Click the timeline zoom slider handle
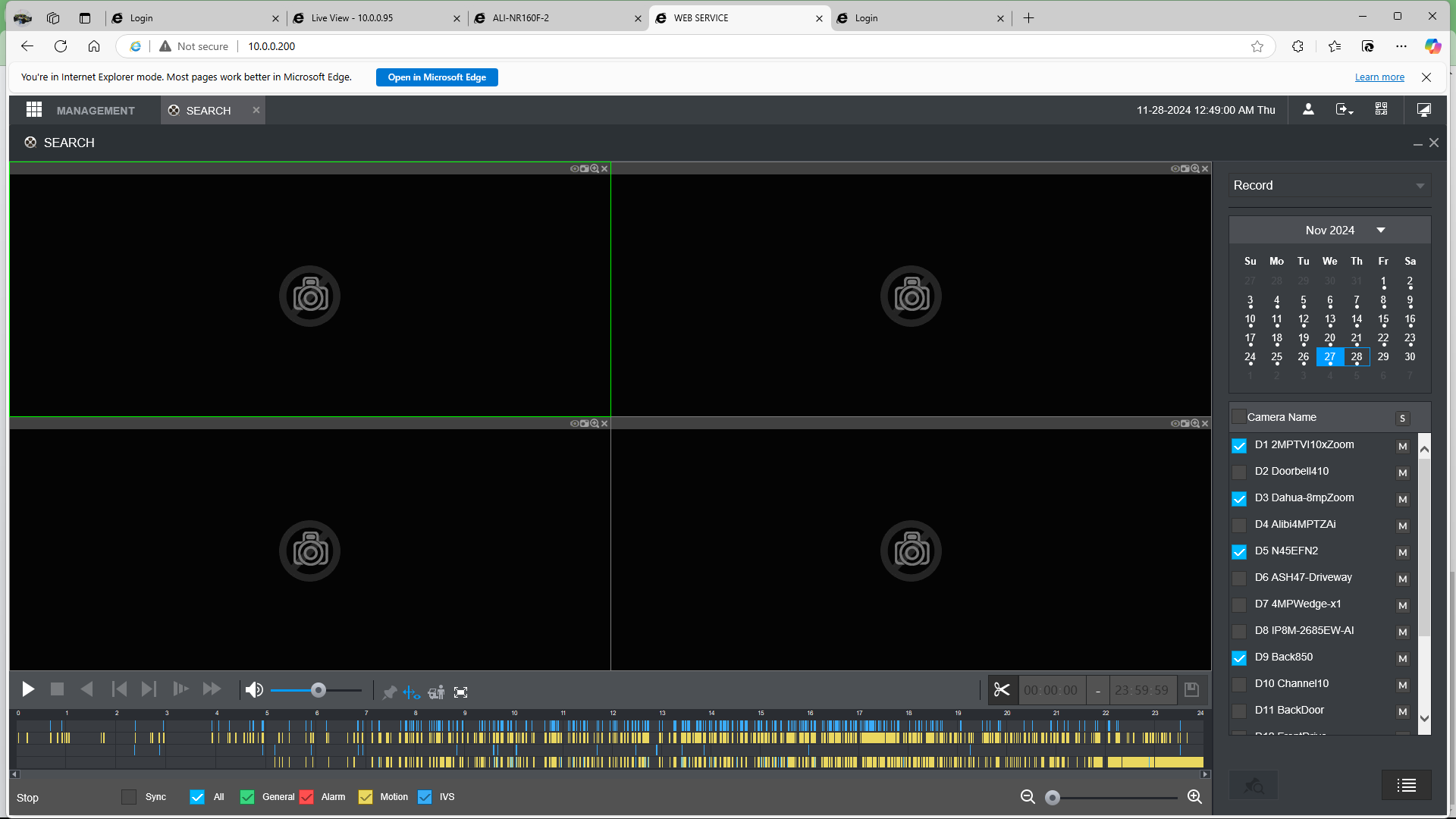 (1052, 797)
